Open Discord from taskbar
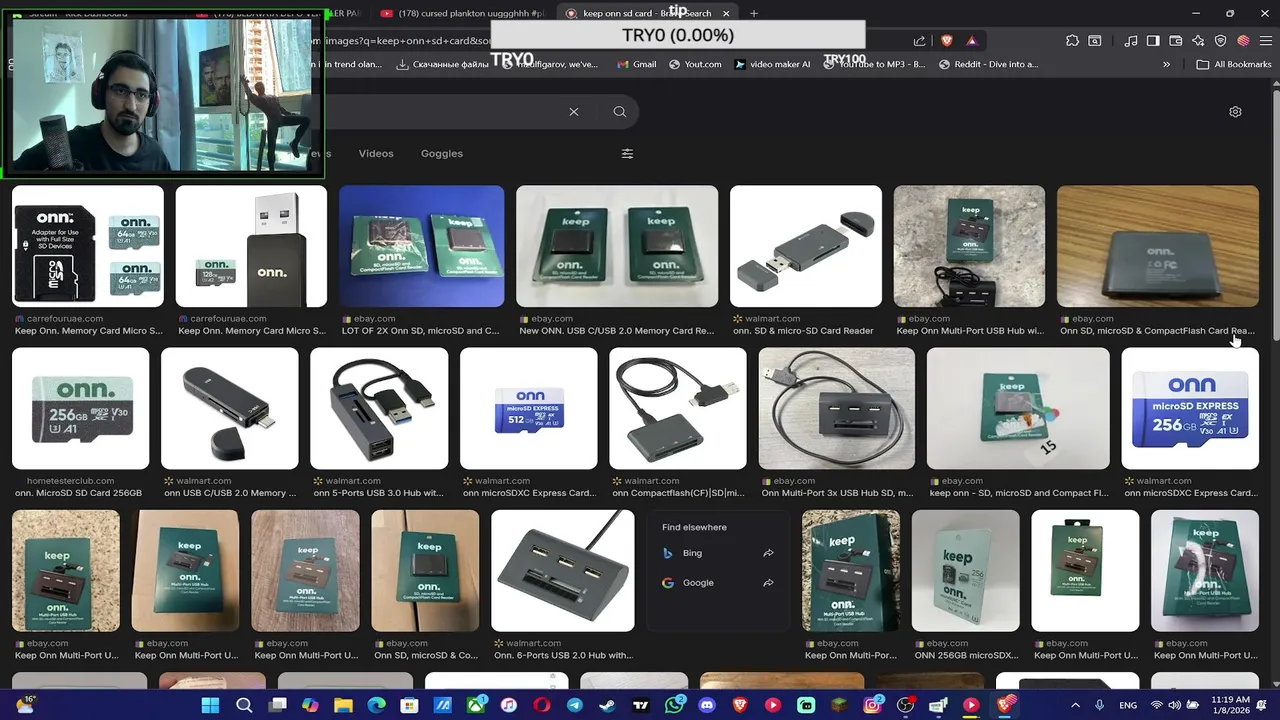 707,705
